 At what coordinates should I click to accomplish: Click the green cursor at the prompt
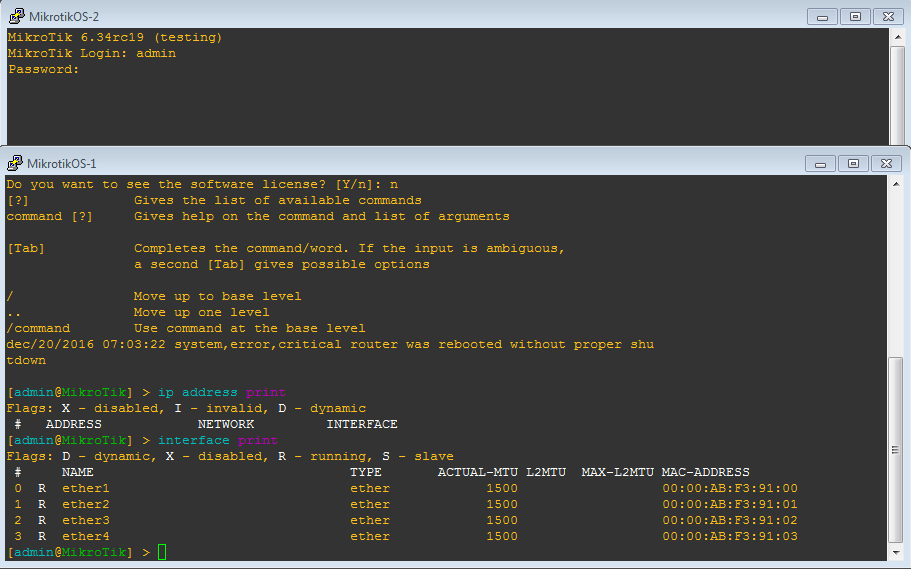pos(162,552)
